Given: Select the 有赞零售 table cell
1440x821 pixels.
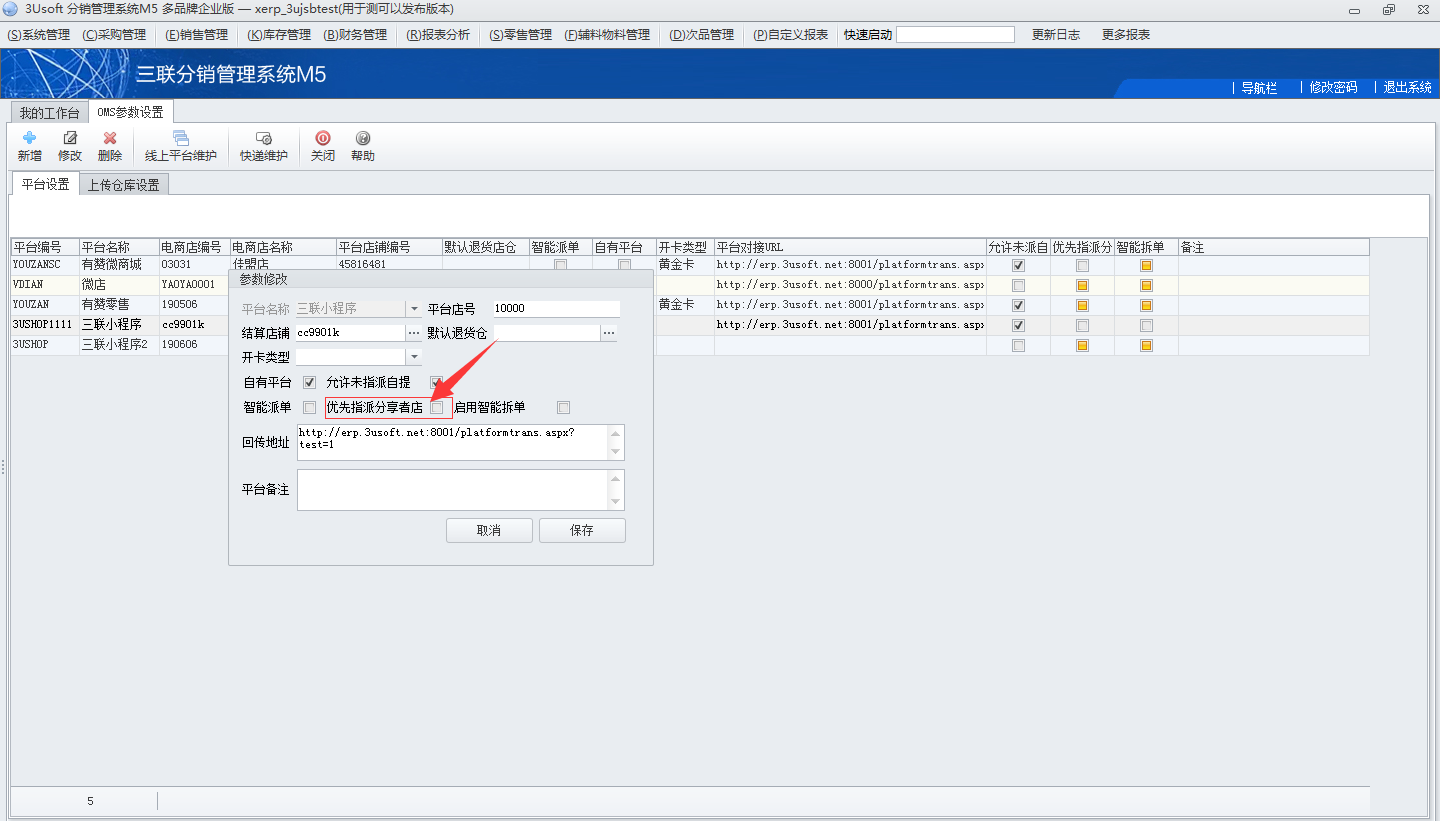Looking at the screenshot, I should (x=119, y=305).
